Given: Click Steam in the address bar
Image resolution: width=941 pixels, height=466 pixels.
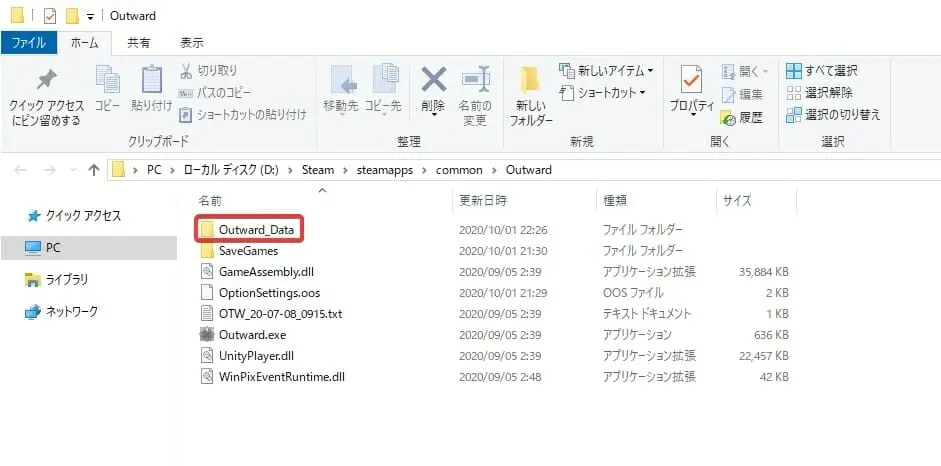Looking at the screenshot, I should 317,170.
